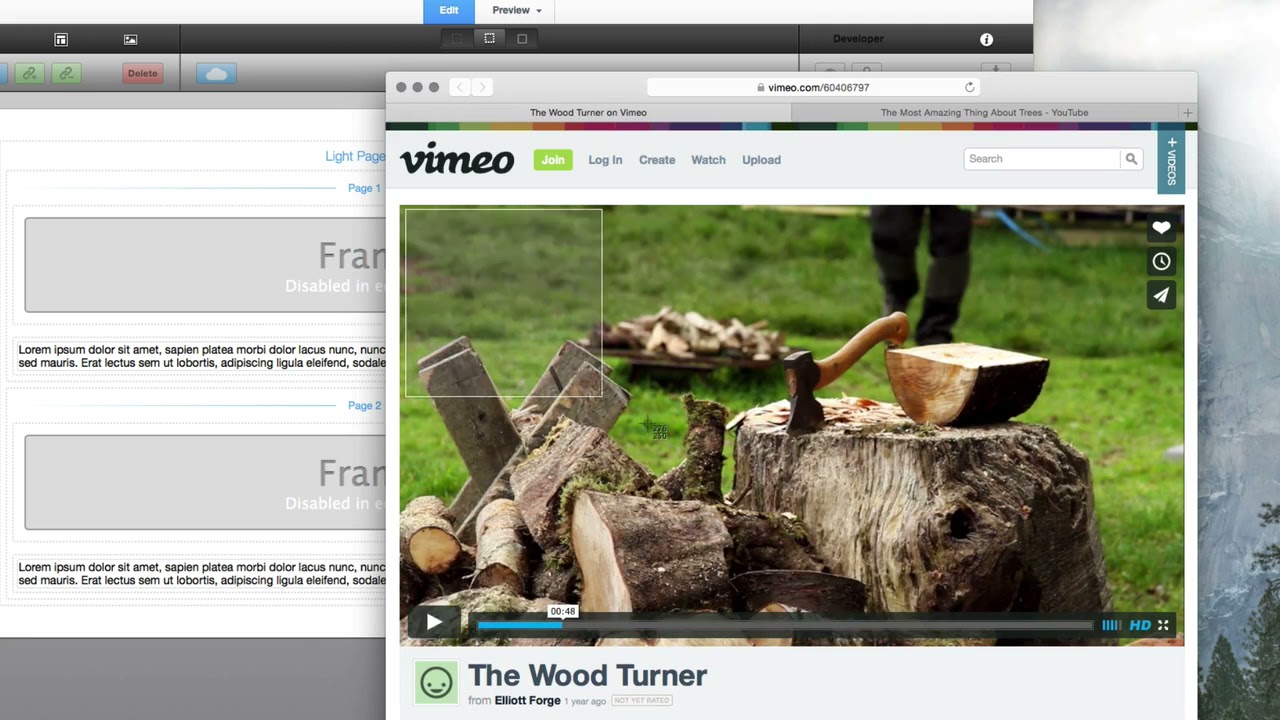
Task: Select the second disabled Frame placeholder
Action: [x=205, y=482]
